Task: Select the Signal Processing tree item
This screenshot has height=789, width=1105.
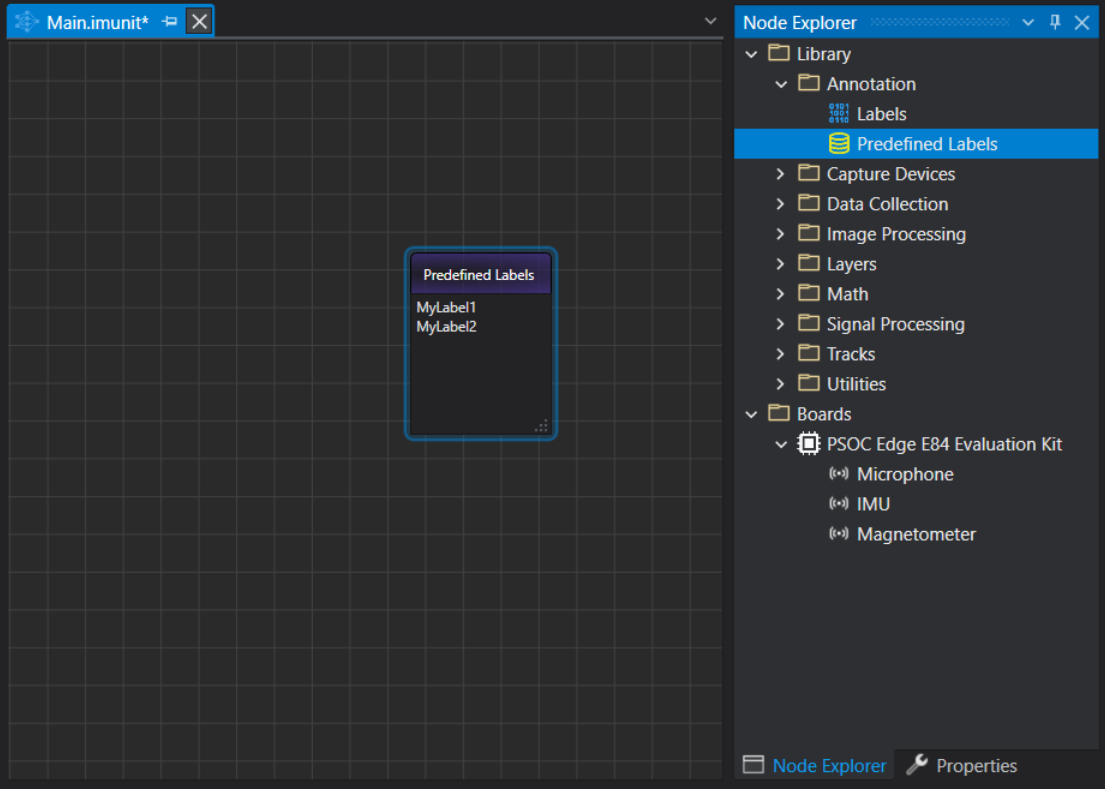Action: point(895,324)
